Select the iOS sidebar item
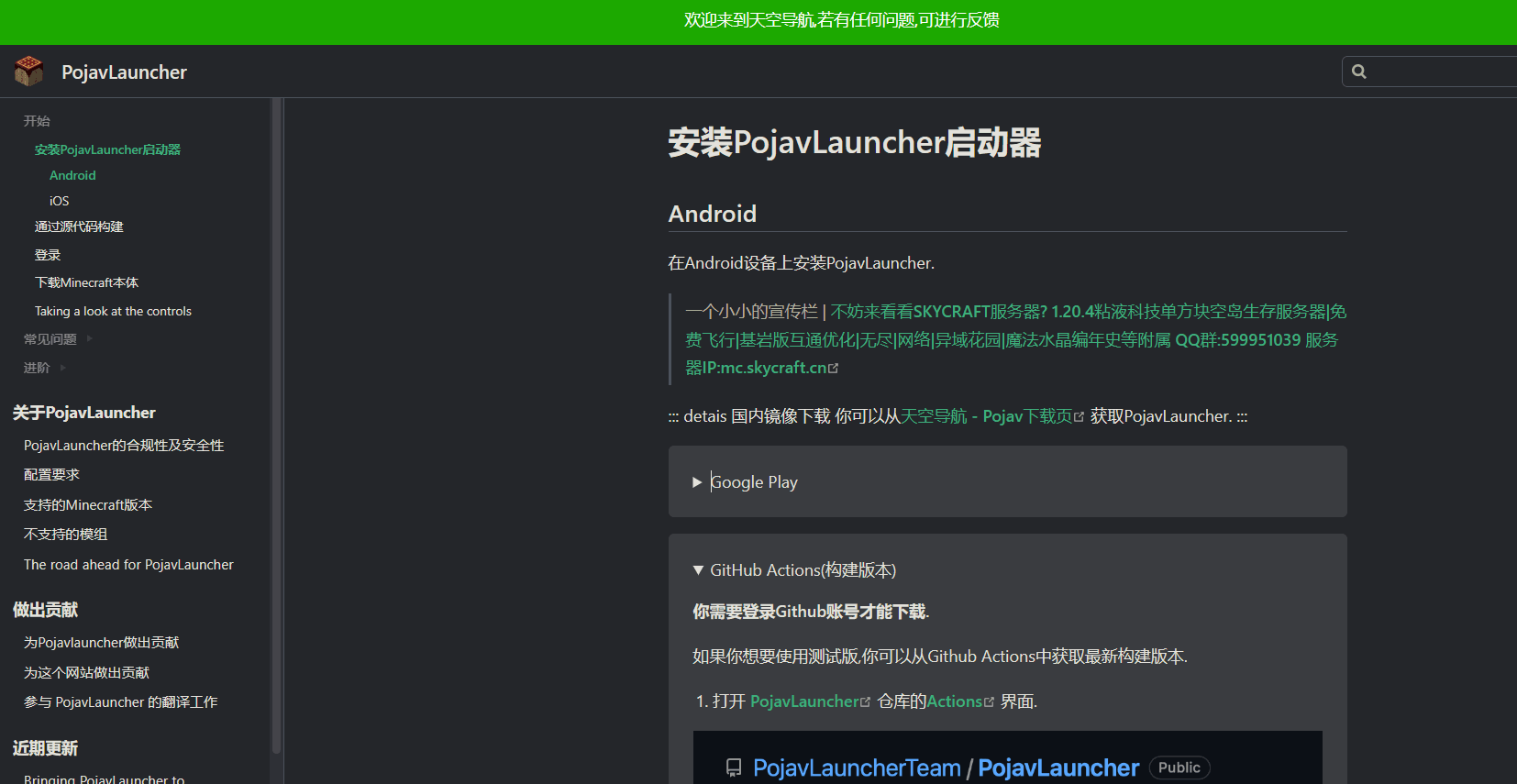 (x=59, y=201)
